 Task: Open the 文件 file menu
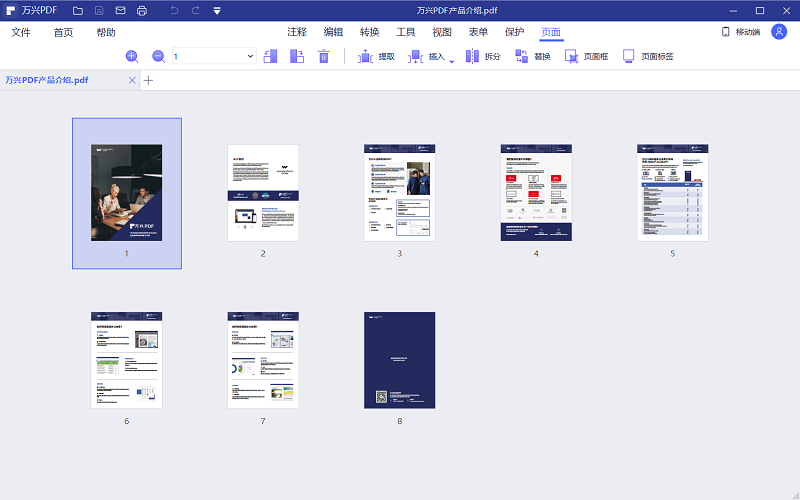point(21,32)
